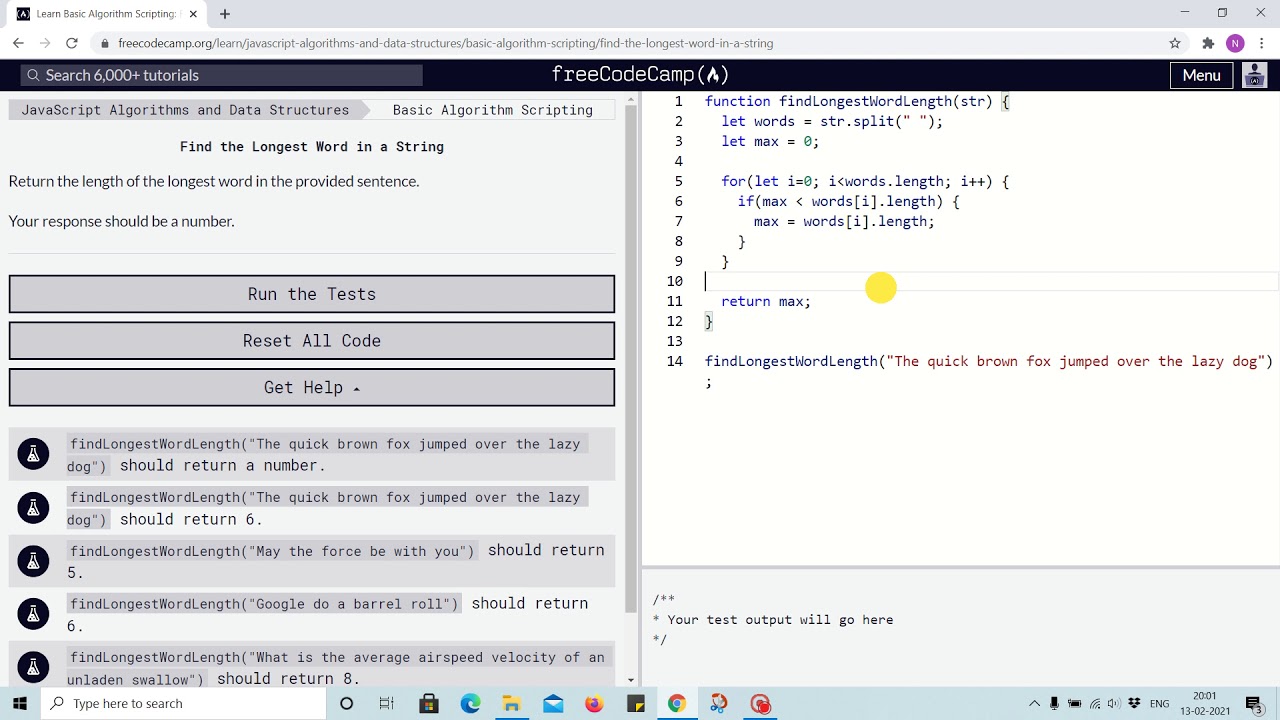The width and height of the screenshot is (1280, 720).
Task: Expand the Get Help dropdown
Action: coord(312,388)
